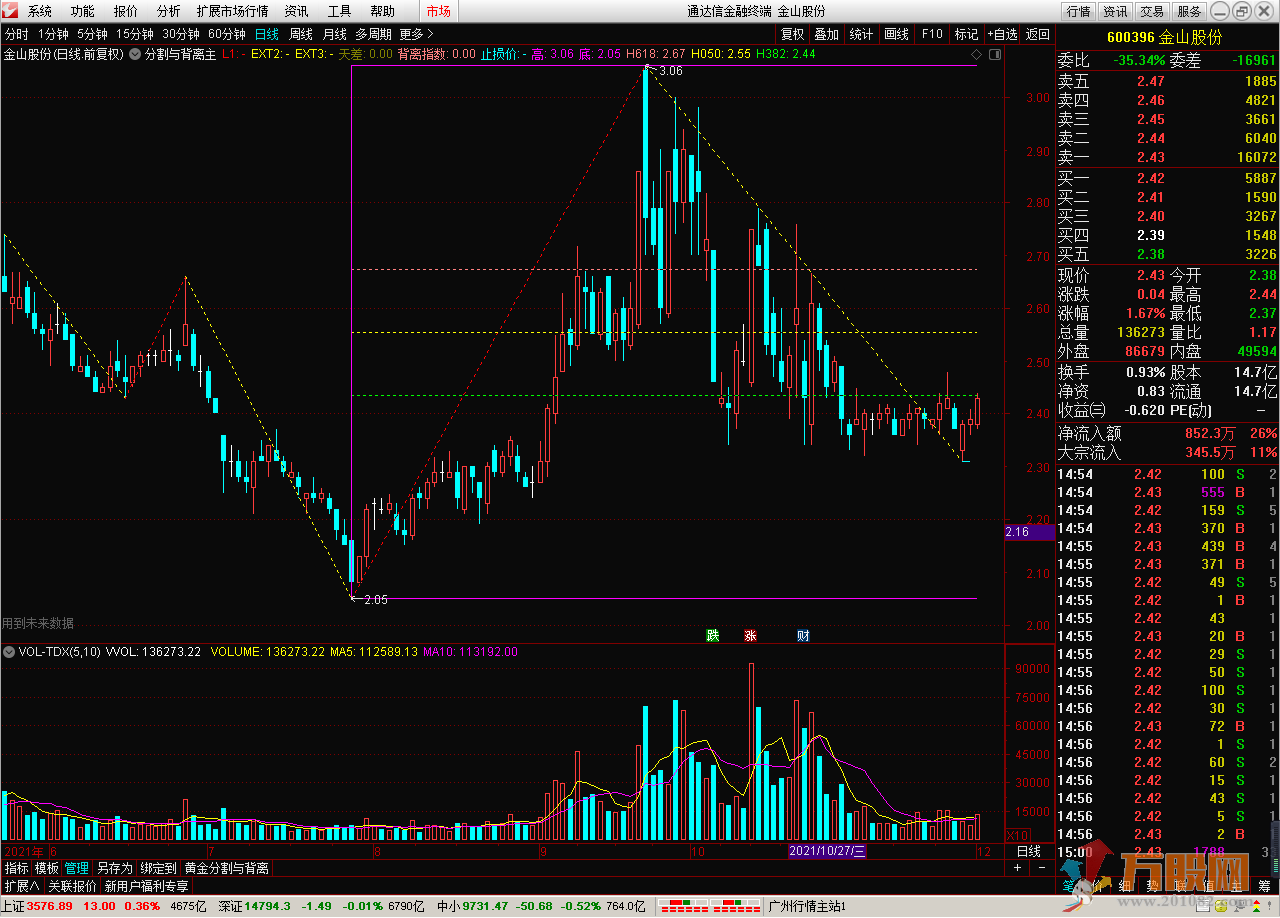
Task: Open the 系统 menu
Action: 40,11
